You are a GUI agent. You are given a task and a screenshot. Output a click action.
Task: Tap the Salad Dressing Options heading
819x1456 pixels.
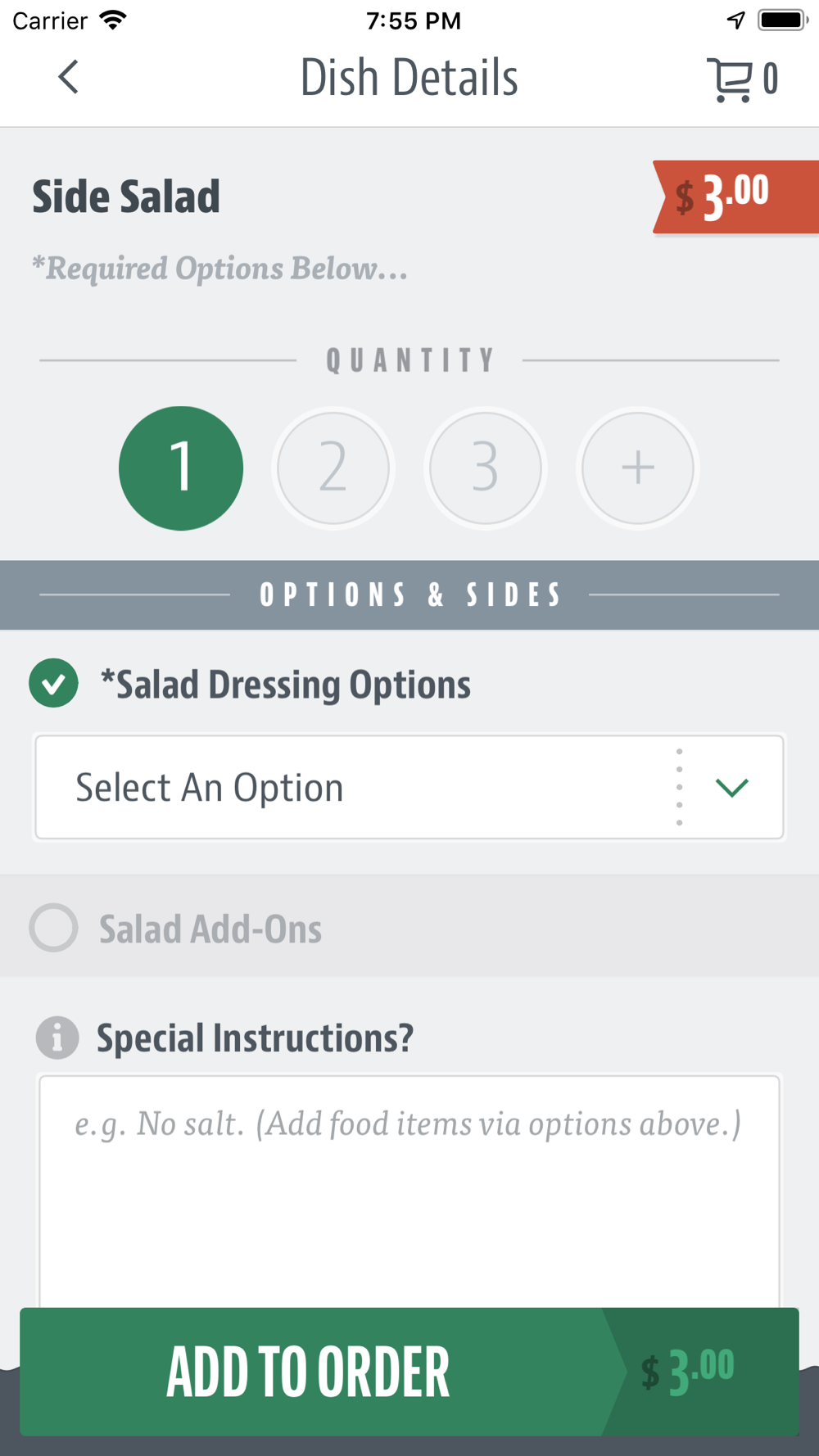pos(285,685)
